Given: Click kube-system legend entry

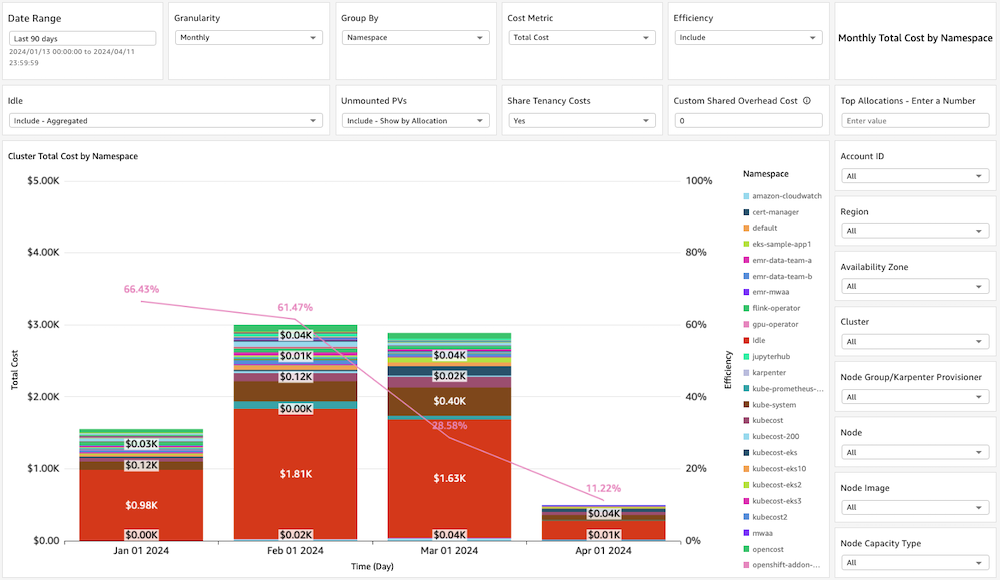Looking at the screenshot, I should pos(770,405).
